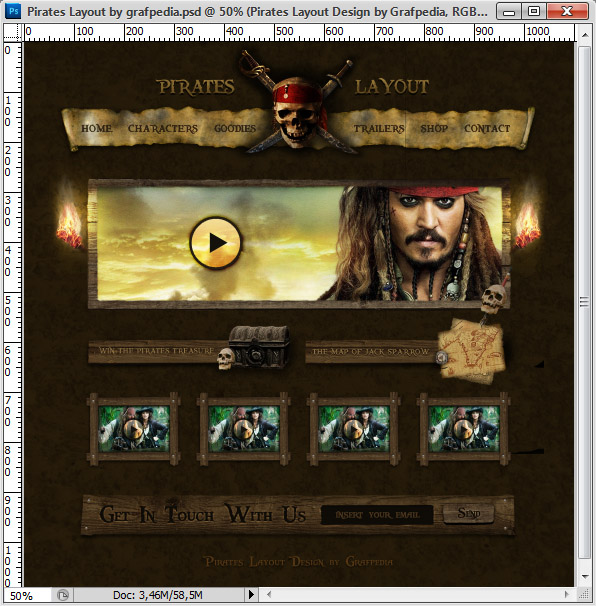The width and height of the screenshot is (596, 606).
Task: Click the 50% zoom level field
Action: pyautogui.click(x=26, y=595)
